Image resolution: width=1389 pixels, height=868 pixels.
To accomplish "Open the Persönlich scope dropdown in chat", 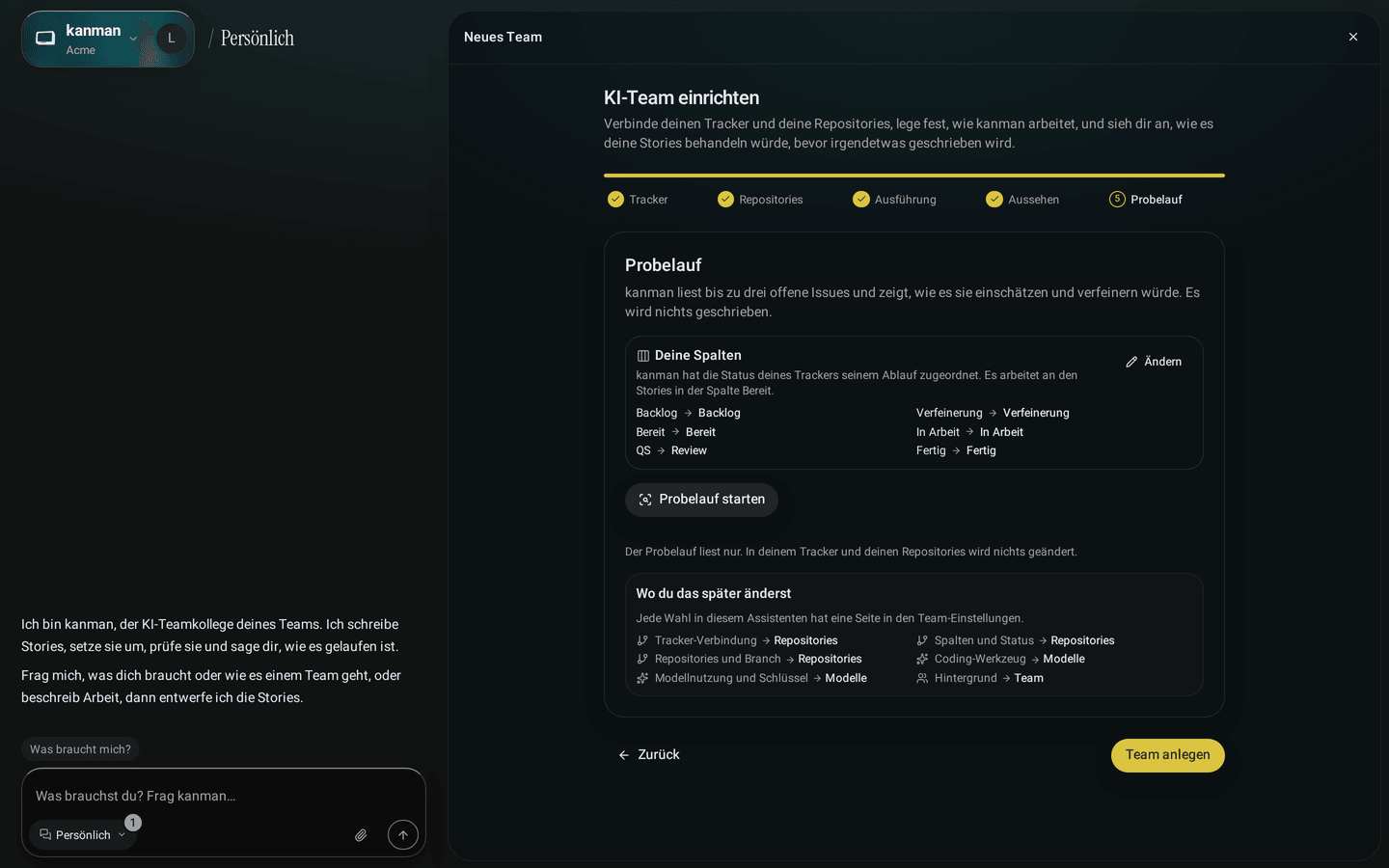I will pos(83,835).
